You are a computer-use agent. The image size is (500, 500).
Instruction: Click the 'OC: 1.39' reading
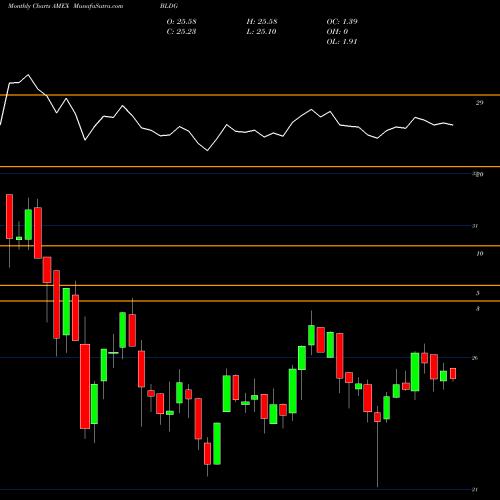pos(342,22)
